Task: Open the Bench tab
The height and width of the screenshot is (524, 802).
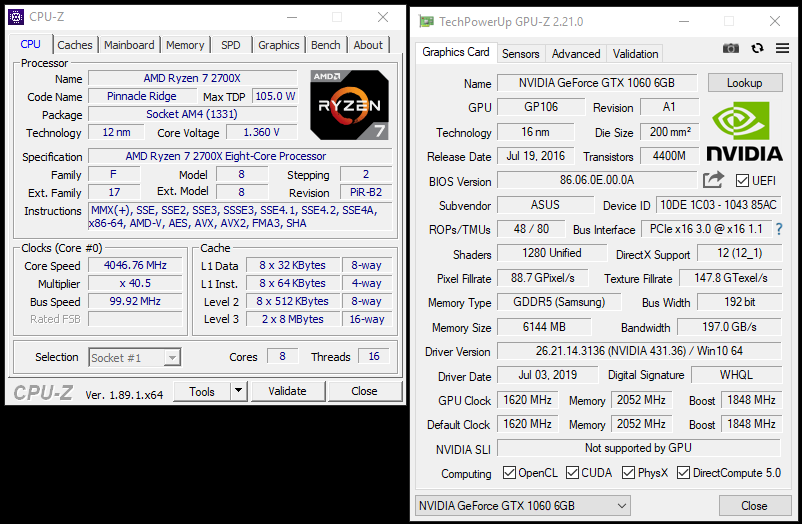Action: coord(326,45)
